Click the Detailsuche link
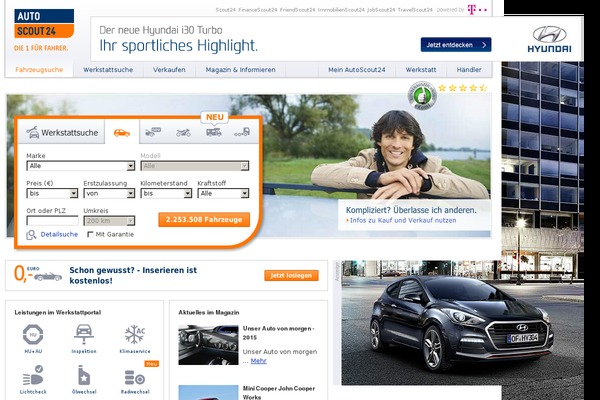The image size is (600, 400). (x=59, y=234)
